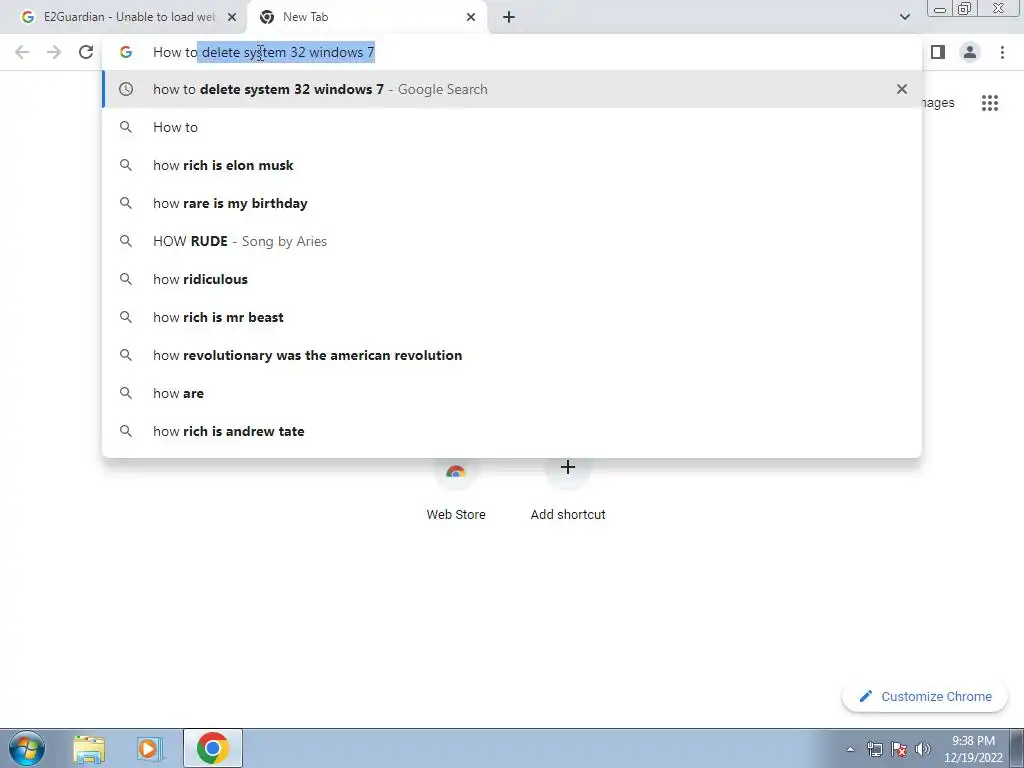Viewport: 1024px width, 768px height.
Task: Click the magnifier icon beside 'how ridiculous'
Action: [126, 279]
